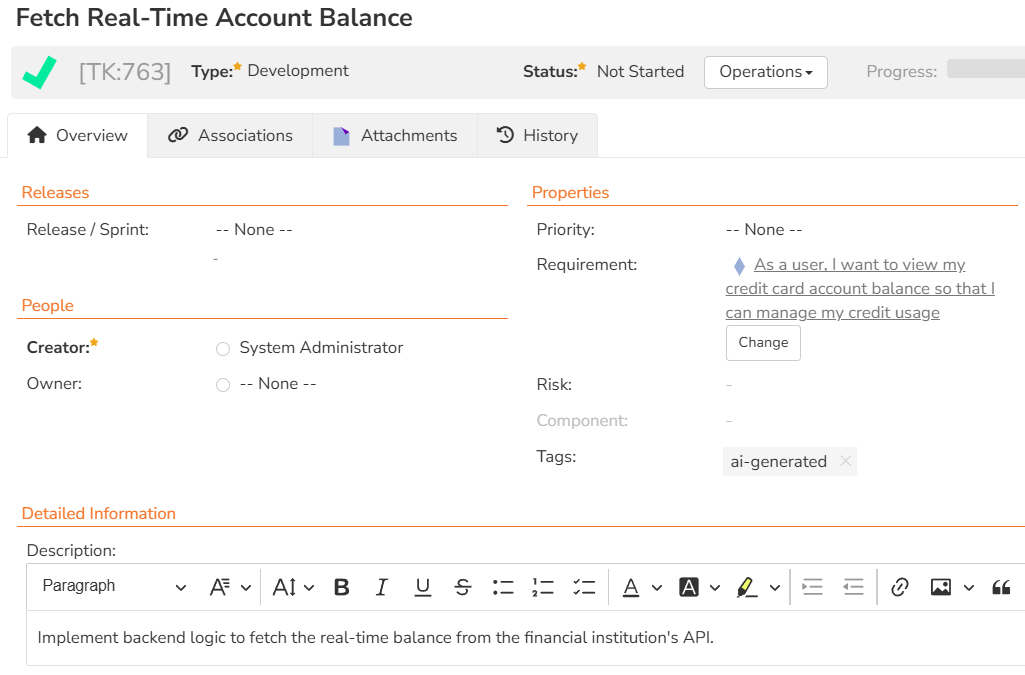This screenshot has width=1025, height=675.
Task: Open the Operations dropdown
Action: pyautogui.click(x=765, y=72)
